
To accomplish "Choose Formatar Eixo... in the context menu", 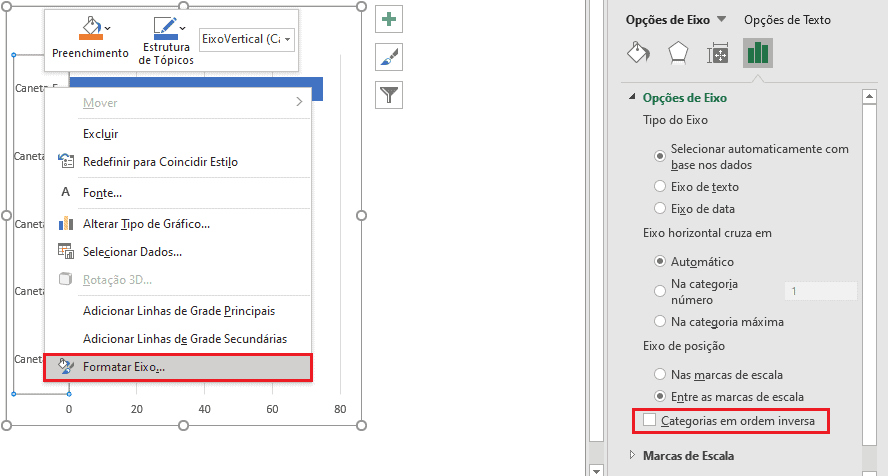I will point(177,367).
